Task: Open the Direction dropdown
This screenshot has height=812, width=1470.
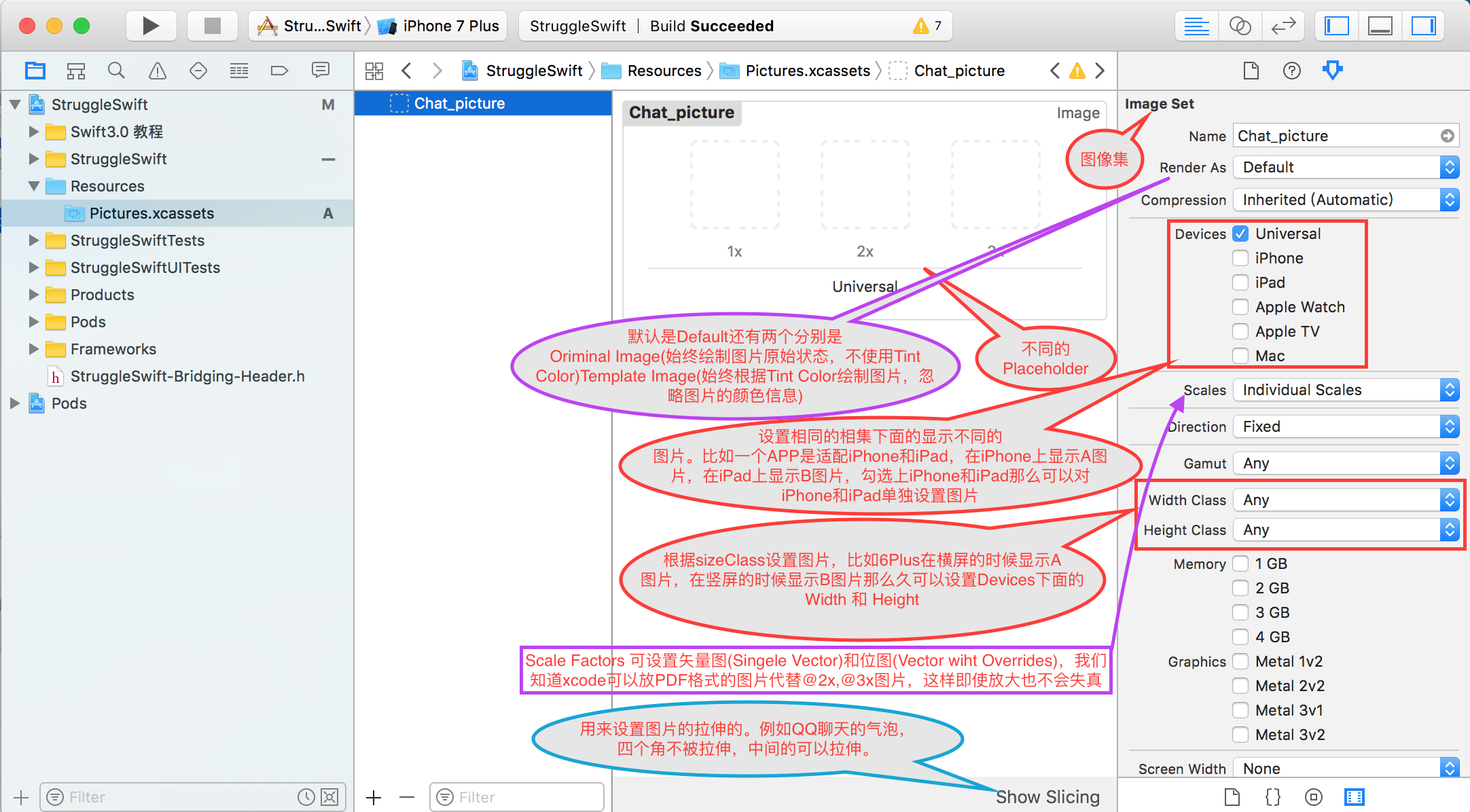Action: coord(1346,426)
